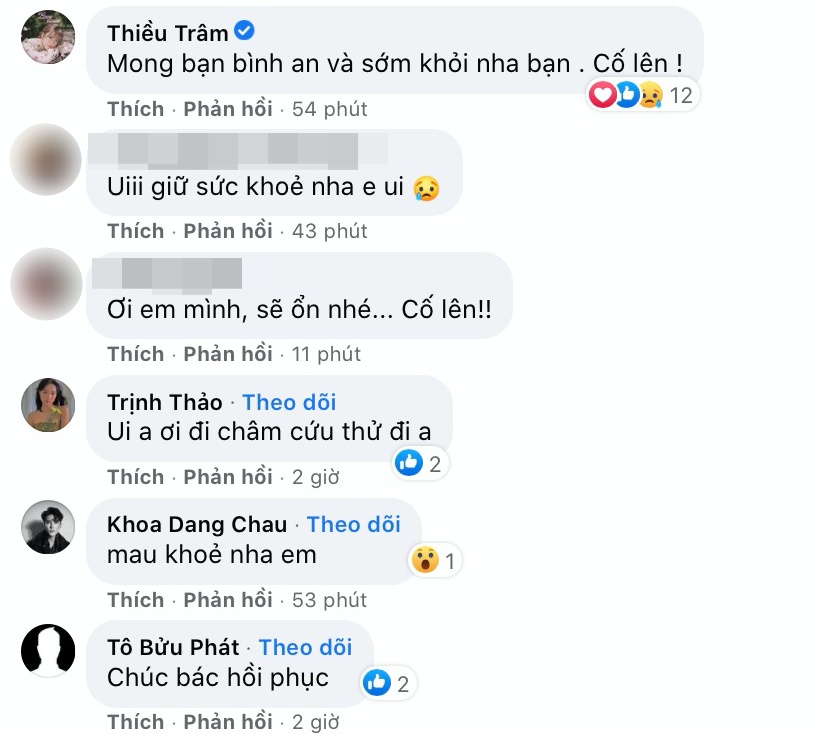Viewport: 827px width, 734px height.
Task: Follow Trịnh Thảo via Theo dõi
Action: (x=290, y=402)
